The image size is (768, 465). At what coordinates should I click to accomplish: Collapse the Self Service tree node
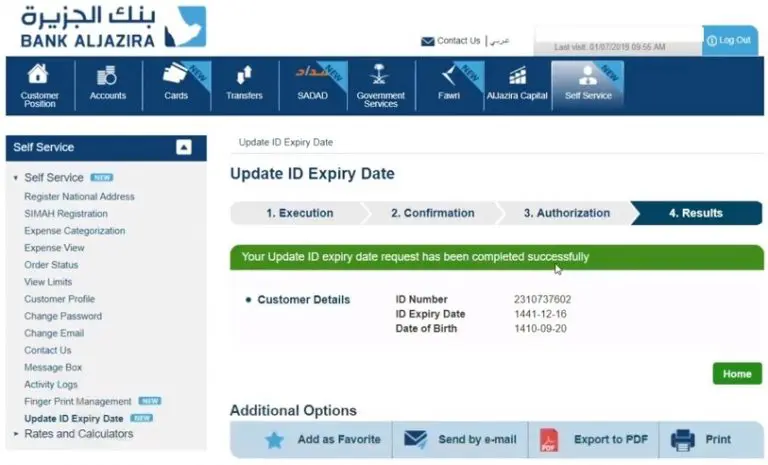point(16,178)
